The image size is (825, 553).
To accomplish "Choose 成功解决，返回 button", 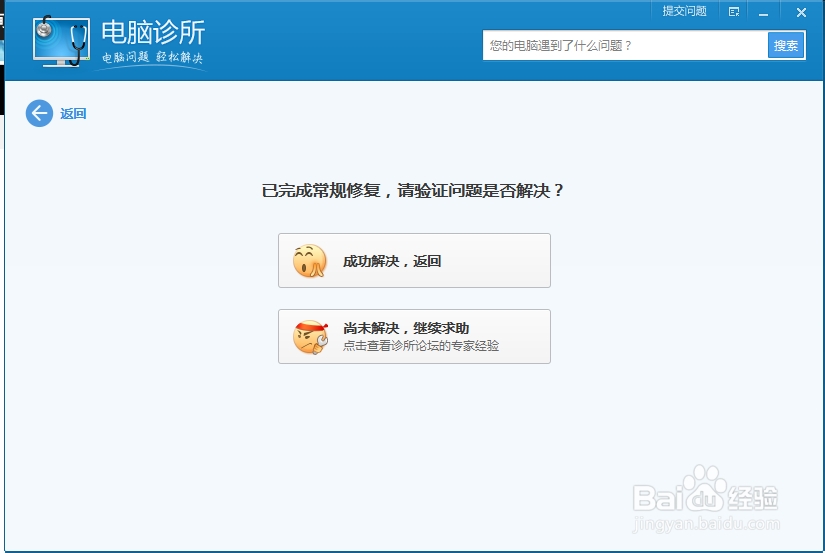I will [x=414, y=260].
